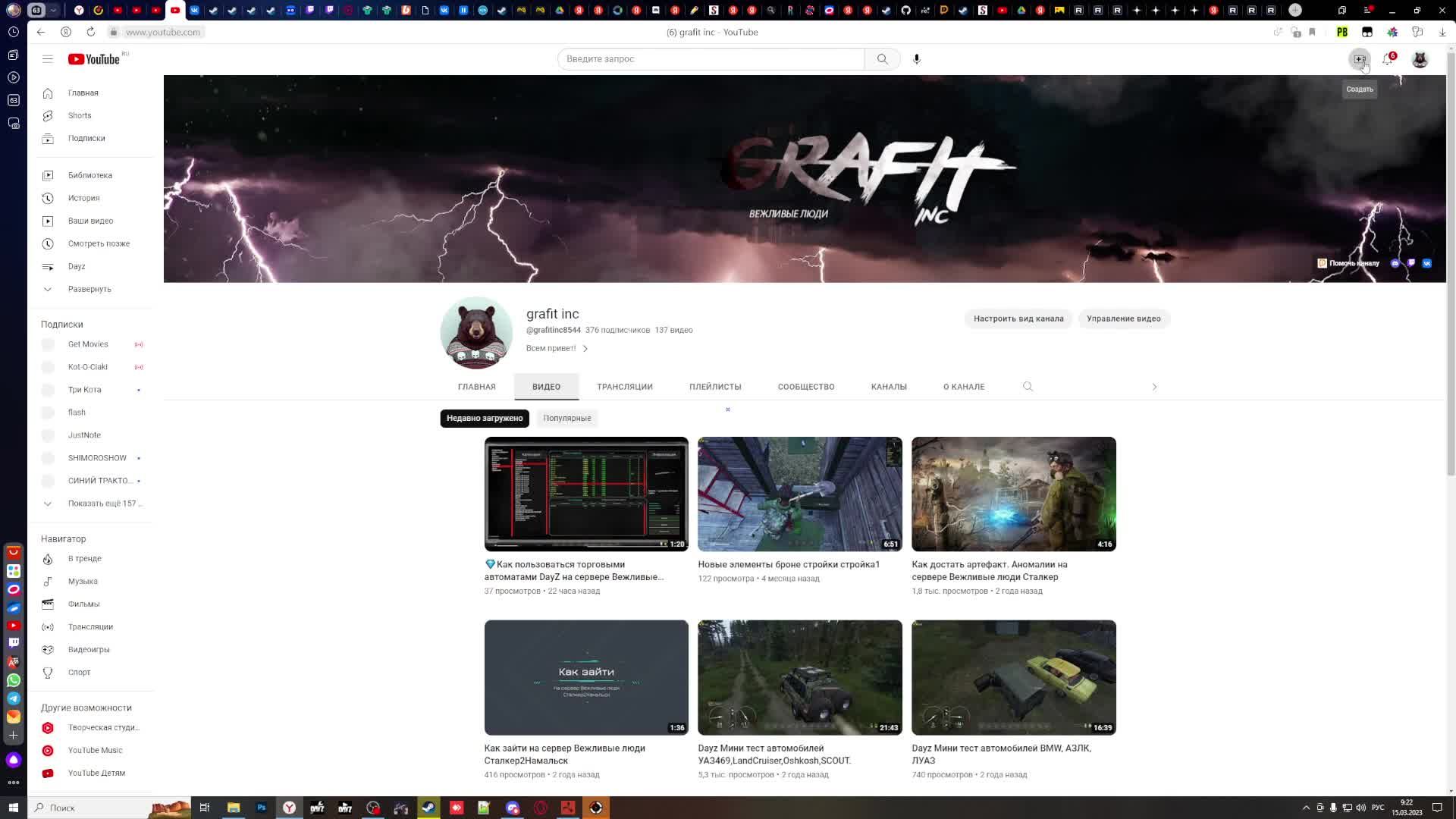This screenshot has width=1456, height=819.
Task: Open the artifact anomalies video thumbnail
Action: click(1013, 494)
